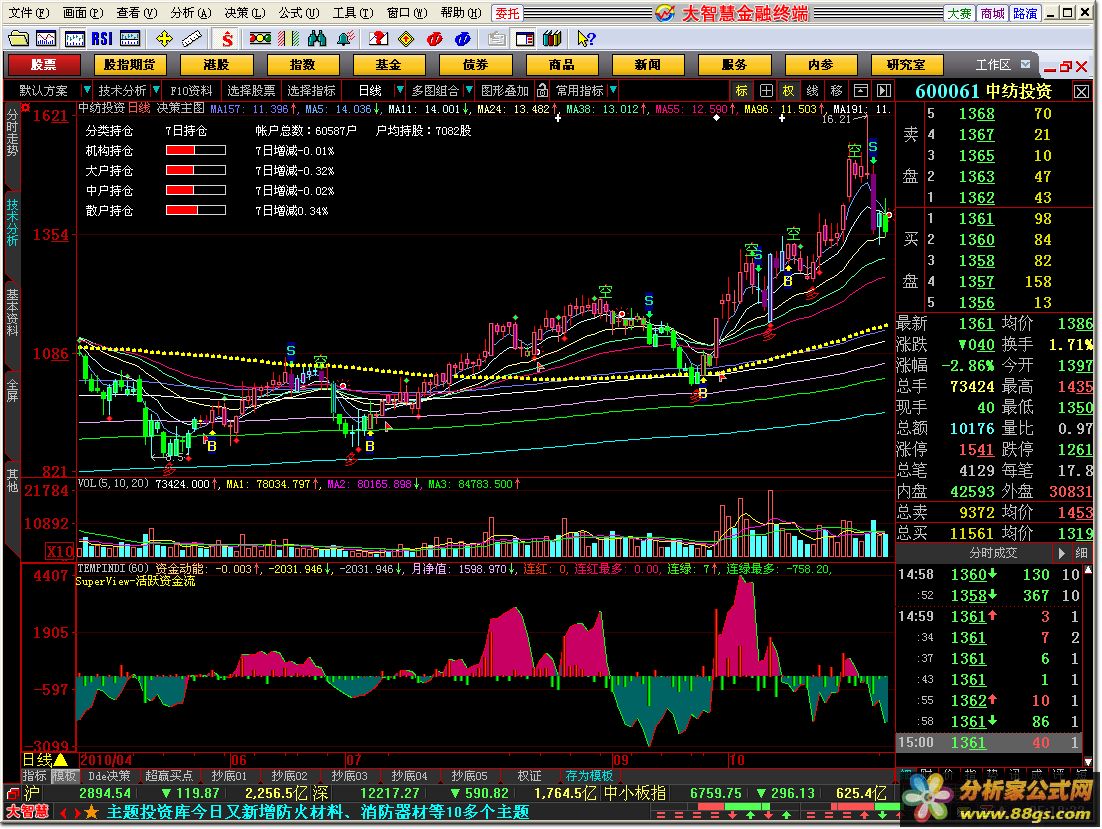The height and width of the screenshot is (829, 1102).
Task: Click the red phi symbol icon
Action: pyautogui.click(x=434, y=39)
